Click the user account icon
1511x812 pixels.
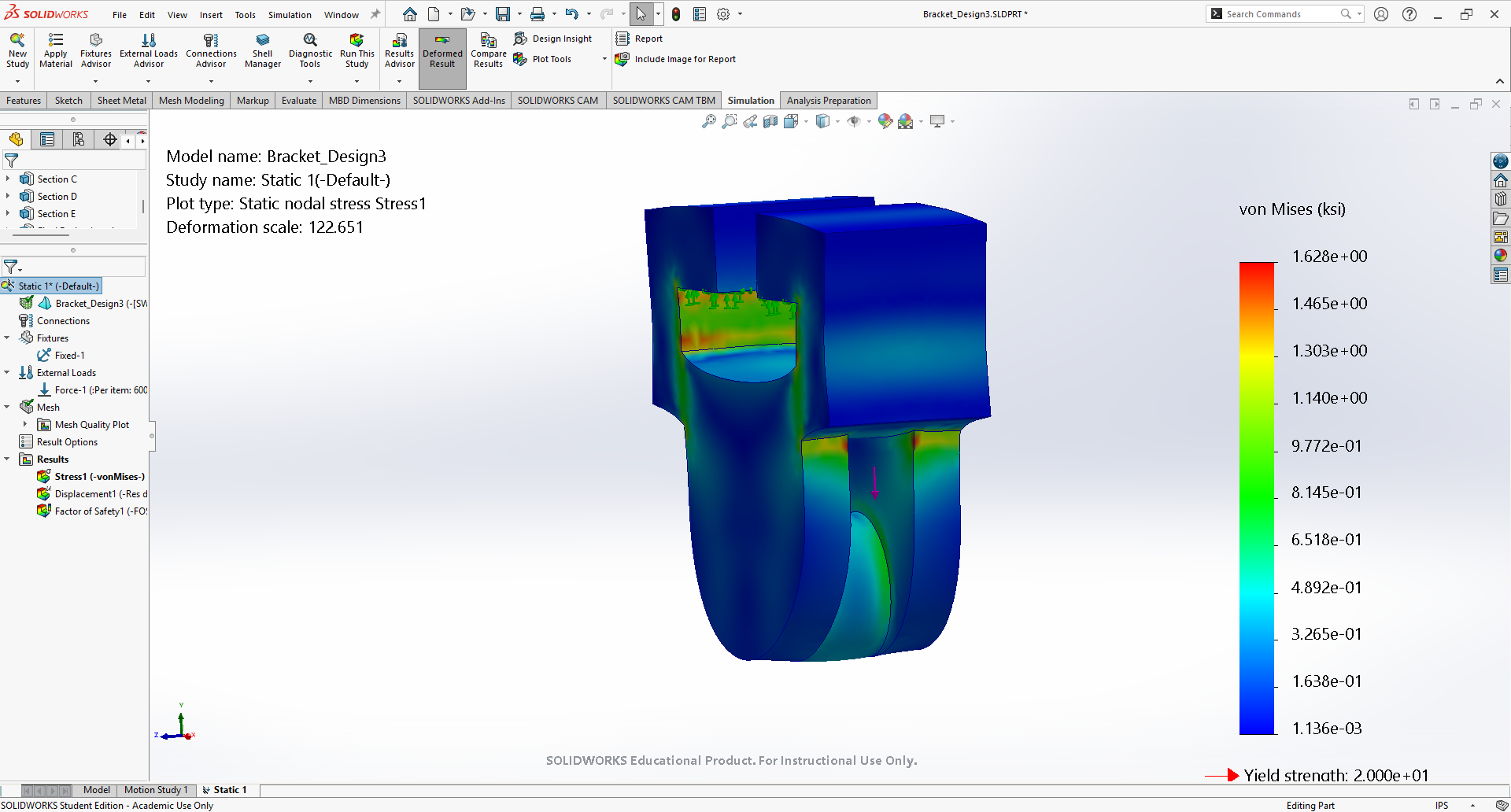[1381, 14]
